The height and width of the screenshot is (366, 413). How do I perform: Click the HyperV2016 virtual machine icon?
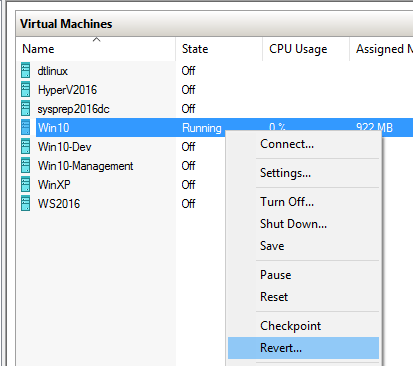point(25,89)
